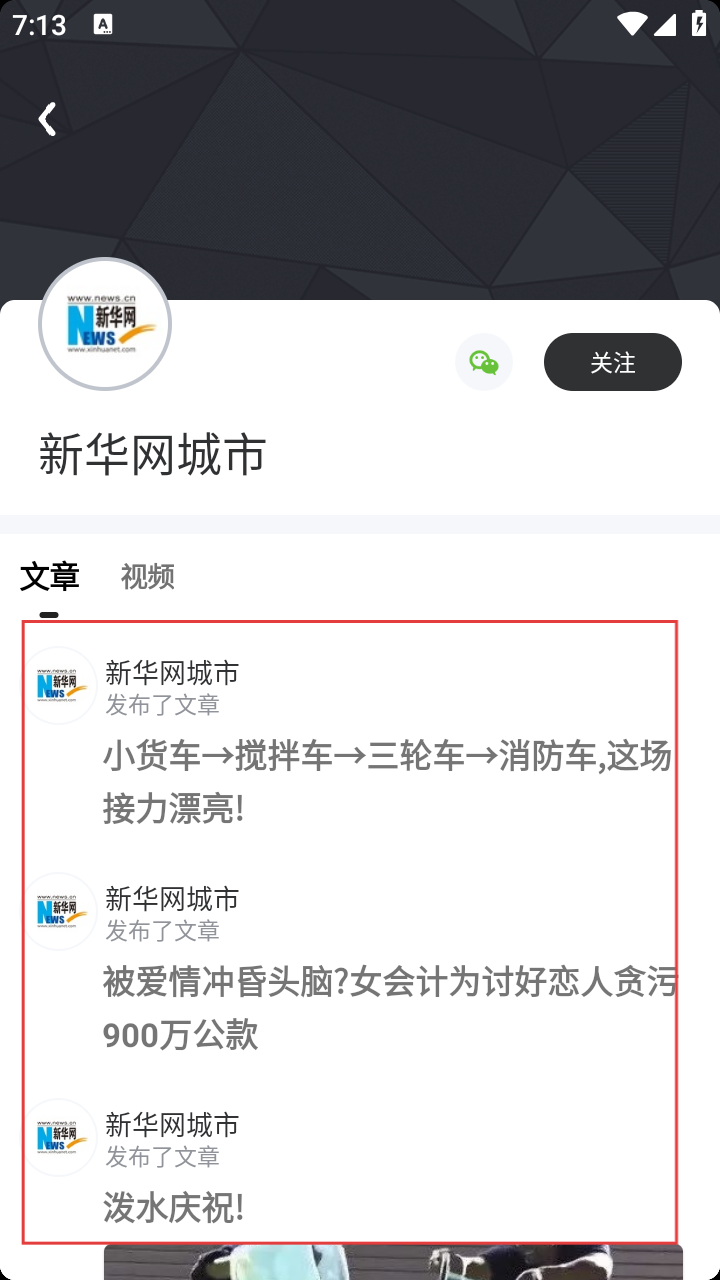Tap avatar icon of third post
The height and width of the screenshot is (1280, 720).
60,1137
